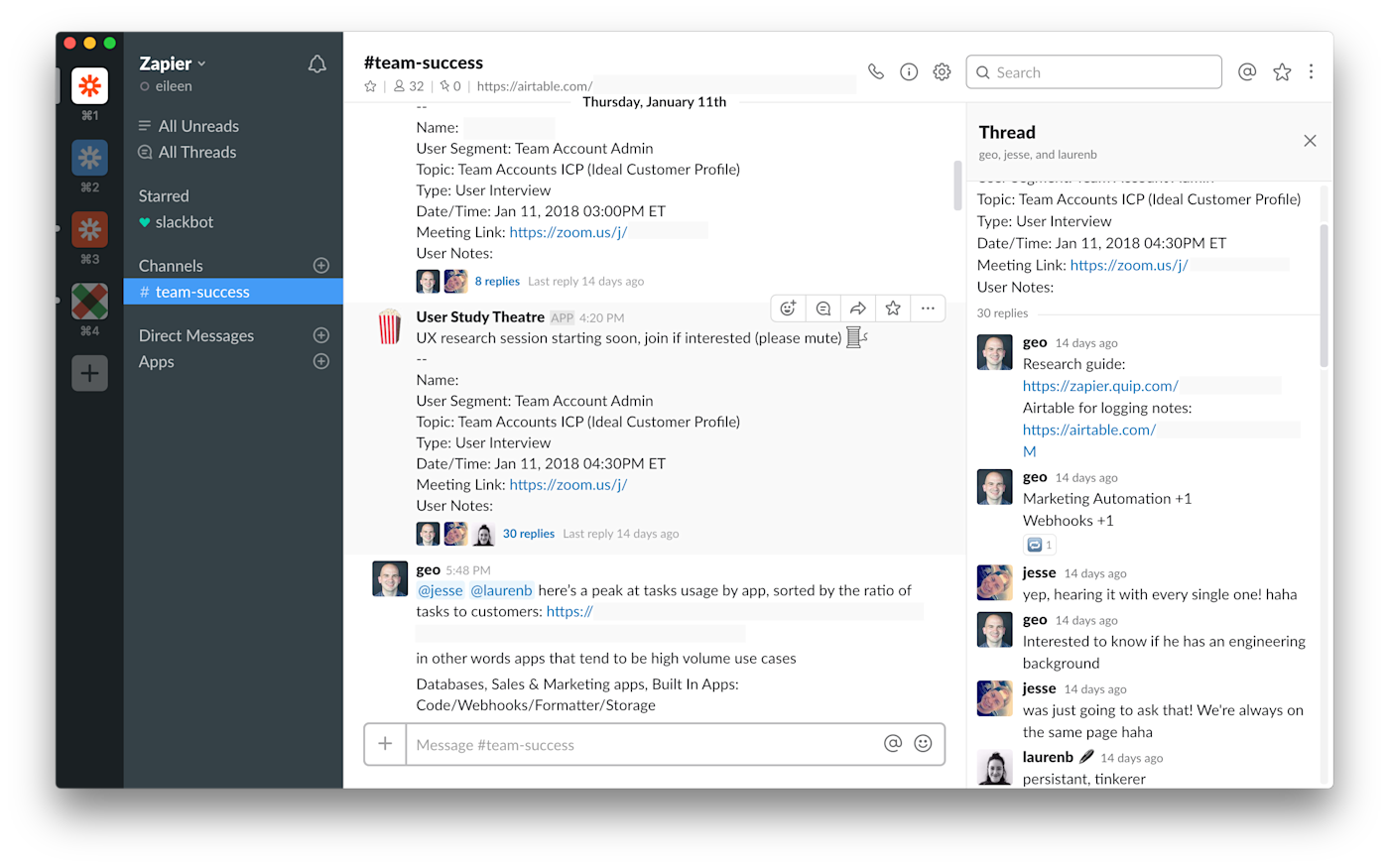Click laurenb's avatar in thread
Screen dimensions: 1389x868
[994, 768]
